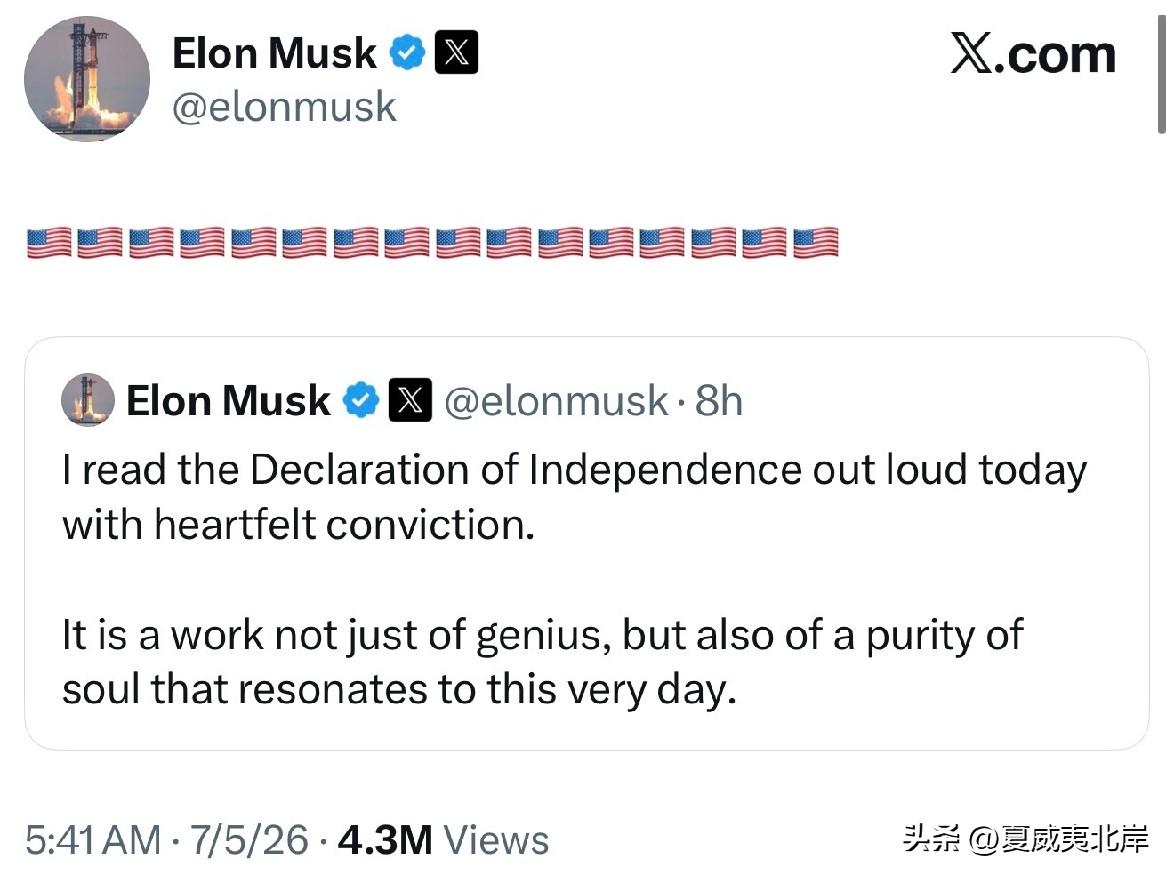Click the second paragraph about purity of soul
Image resolution: width=1174 pixels, height=879 pixels.
tap(542, 662)
